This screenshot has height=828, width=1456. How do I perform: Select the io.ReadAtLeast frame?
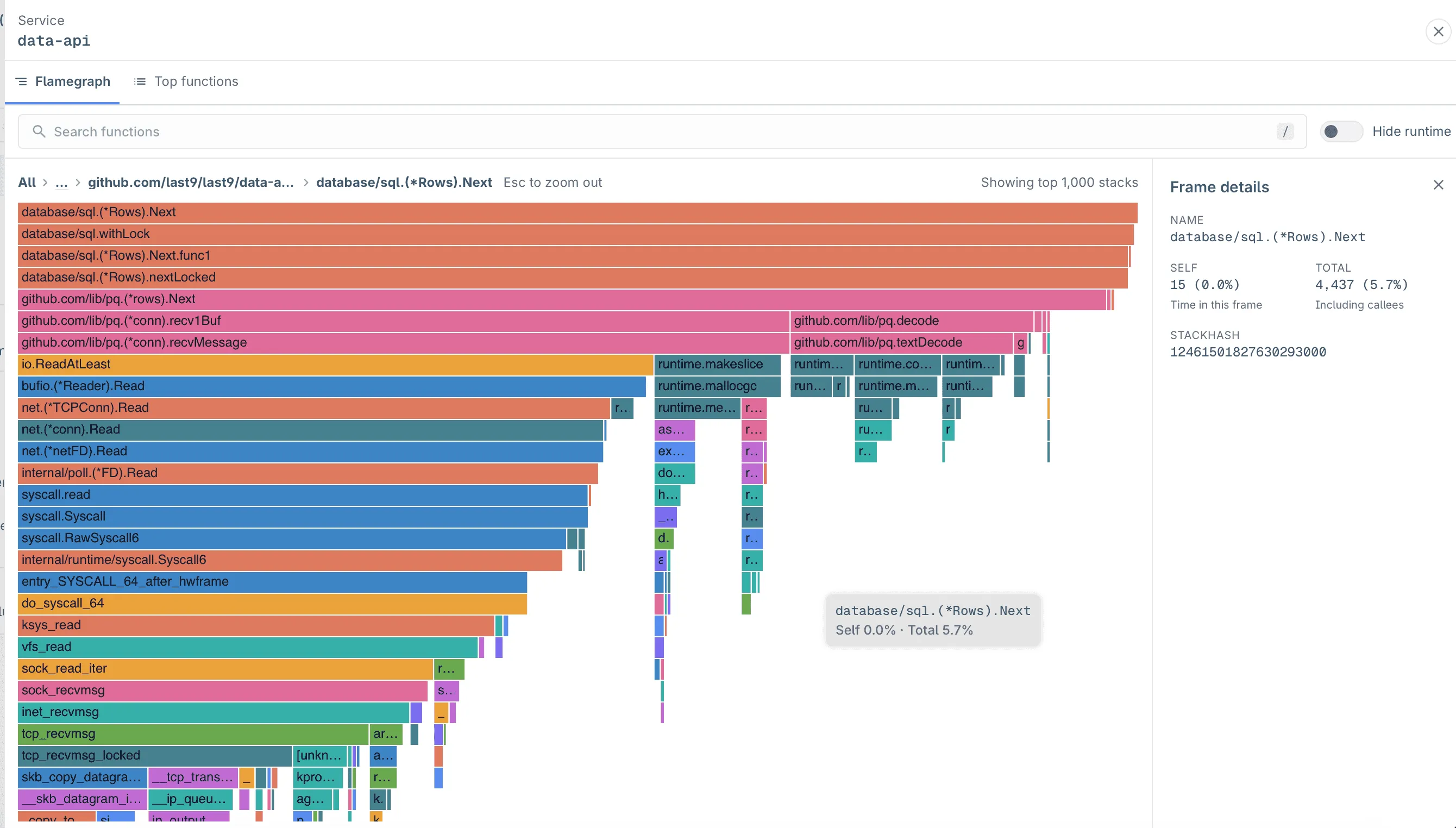[335, 365]
